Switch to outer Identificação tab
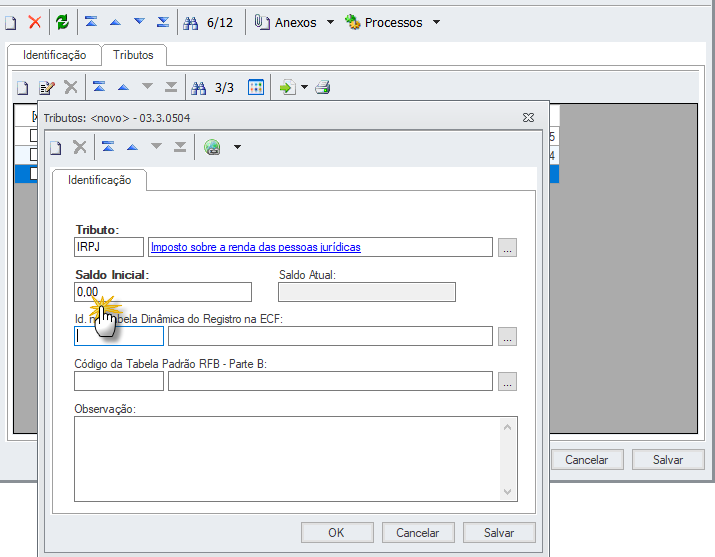The width and height of the screenshot is (715, 557). pyautogui.click(x=54, y=55)
